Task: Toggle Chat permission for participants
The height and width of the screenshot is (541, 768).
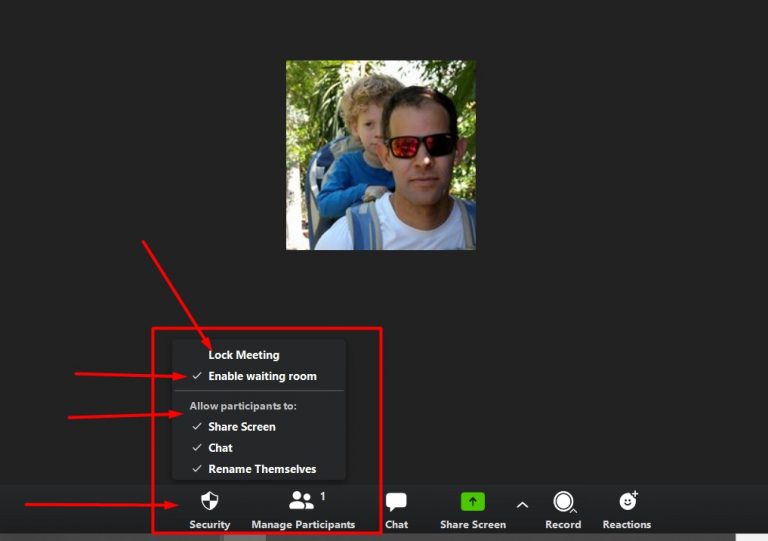Action: 259,447
